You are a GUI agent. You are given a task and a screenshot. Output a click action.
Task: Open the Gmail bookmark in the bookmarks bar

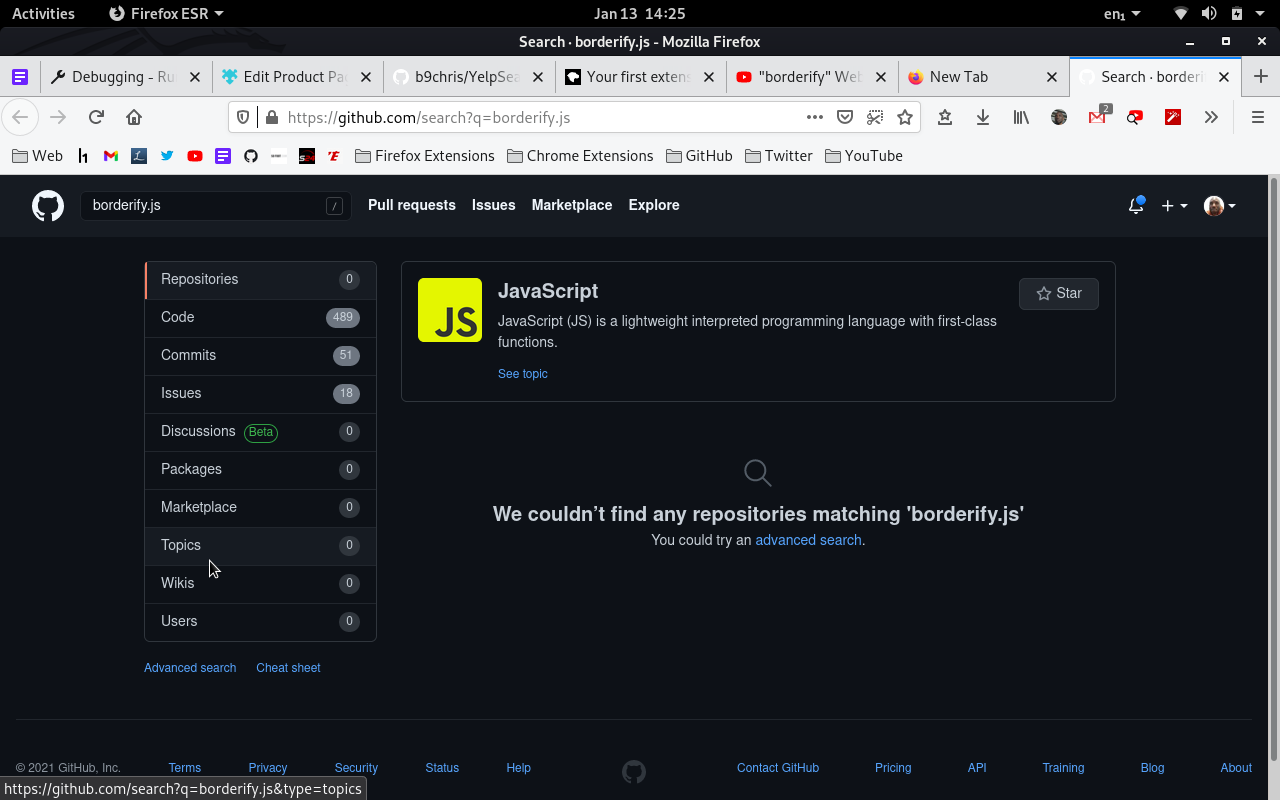click(x=111, y=156)
